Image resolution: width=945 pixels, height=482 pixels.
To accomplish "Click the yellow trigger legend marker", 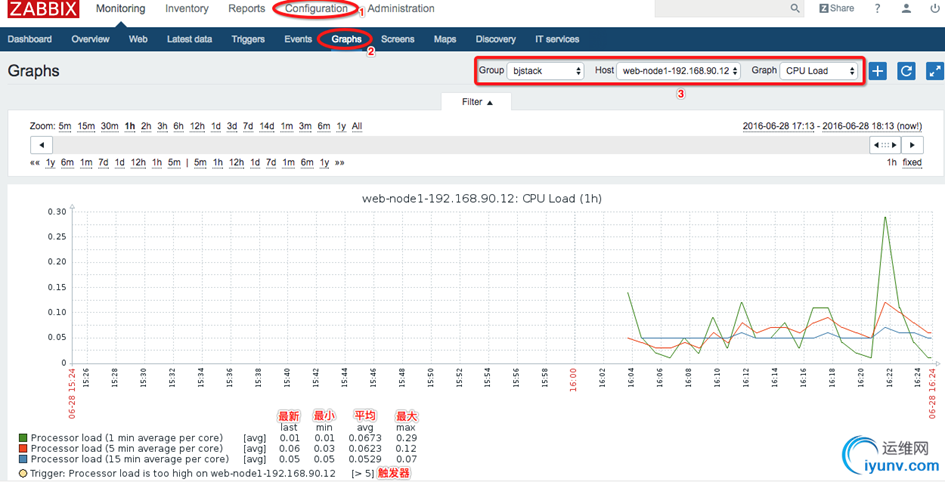I will (24, 474).
